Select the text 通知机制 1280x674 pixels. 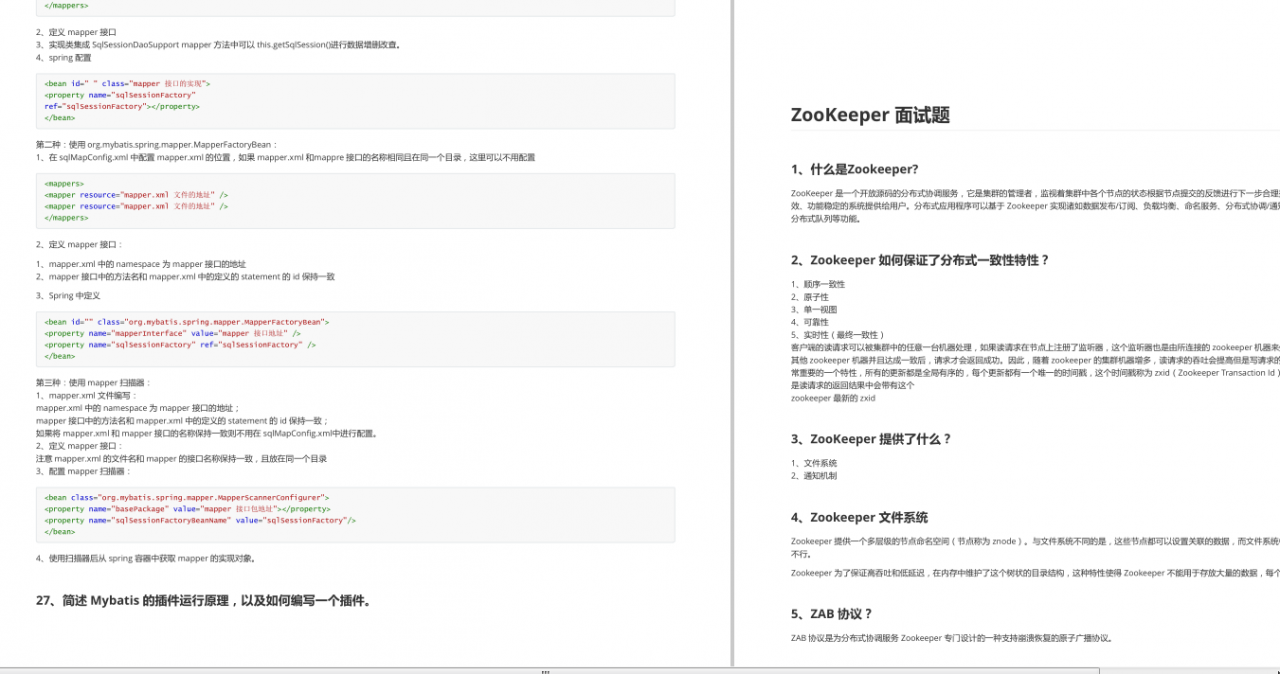(813, 475)
